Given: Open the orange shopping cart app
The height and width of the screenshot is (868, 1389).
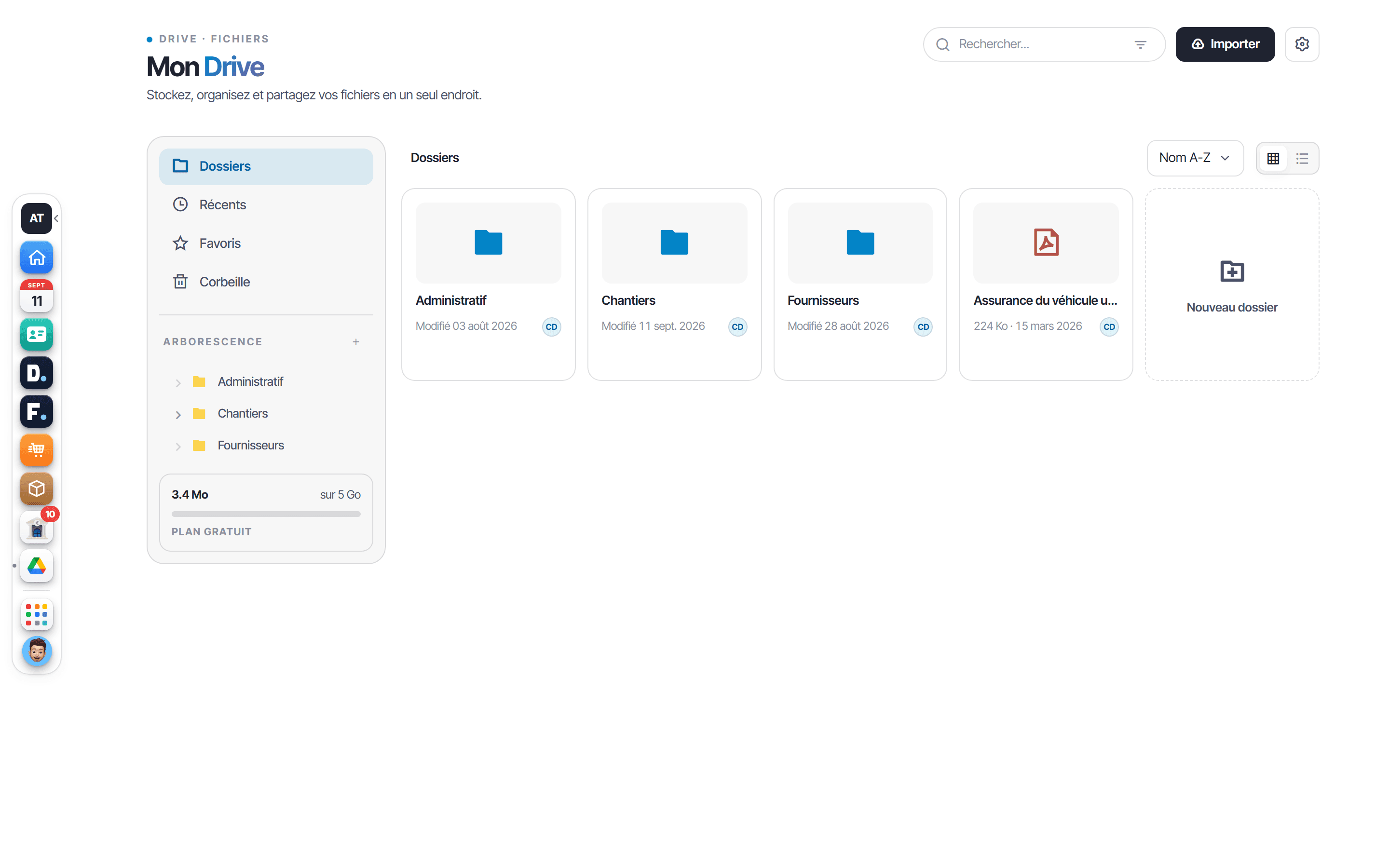Looking at the screenshot, I should click(36, 450).
